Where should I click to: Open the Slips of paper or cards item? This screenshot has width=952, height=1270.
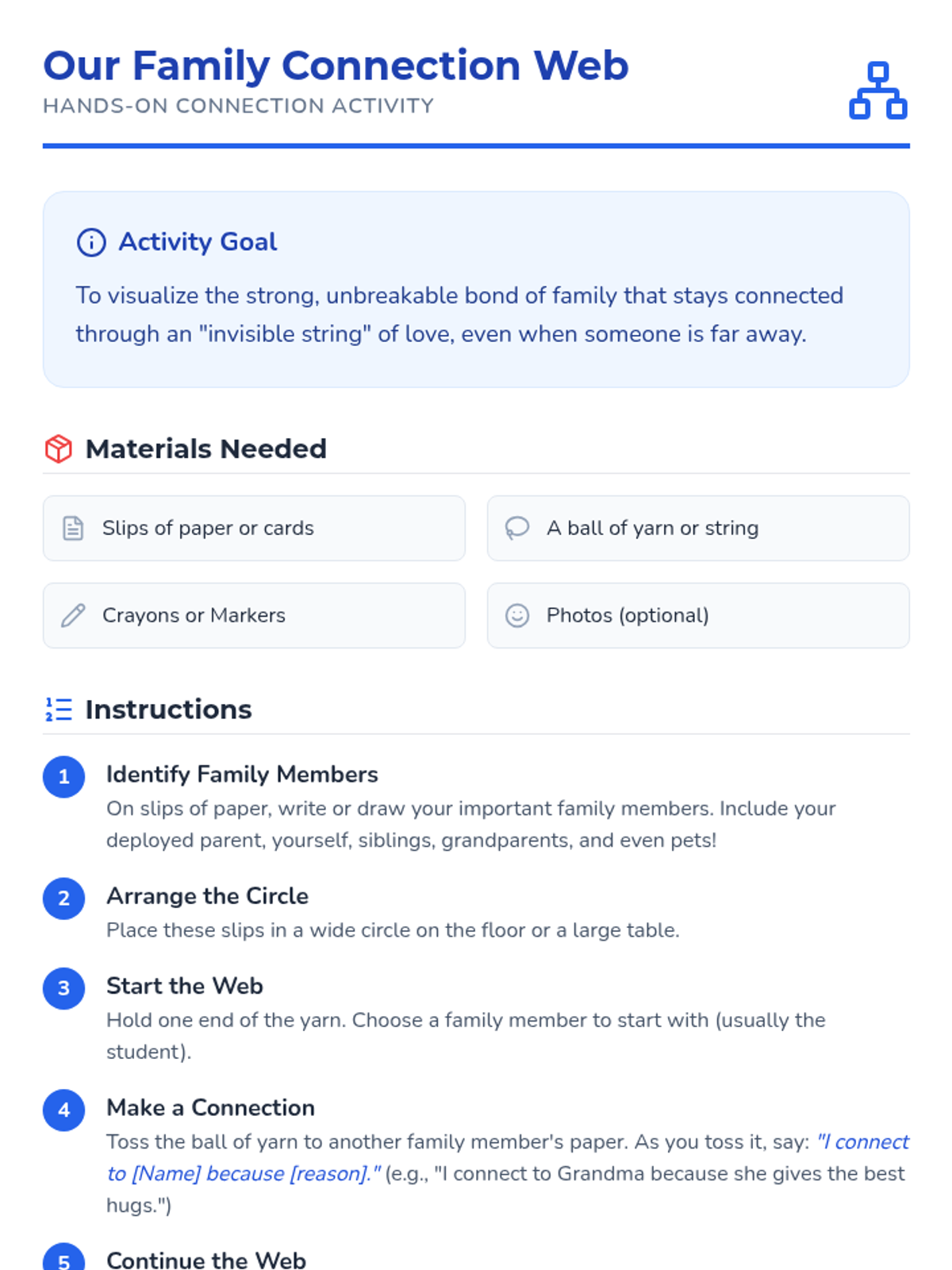[x=254, y=528]
